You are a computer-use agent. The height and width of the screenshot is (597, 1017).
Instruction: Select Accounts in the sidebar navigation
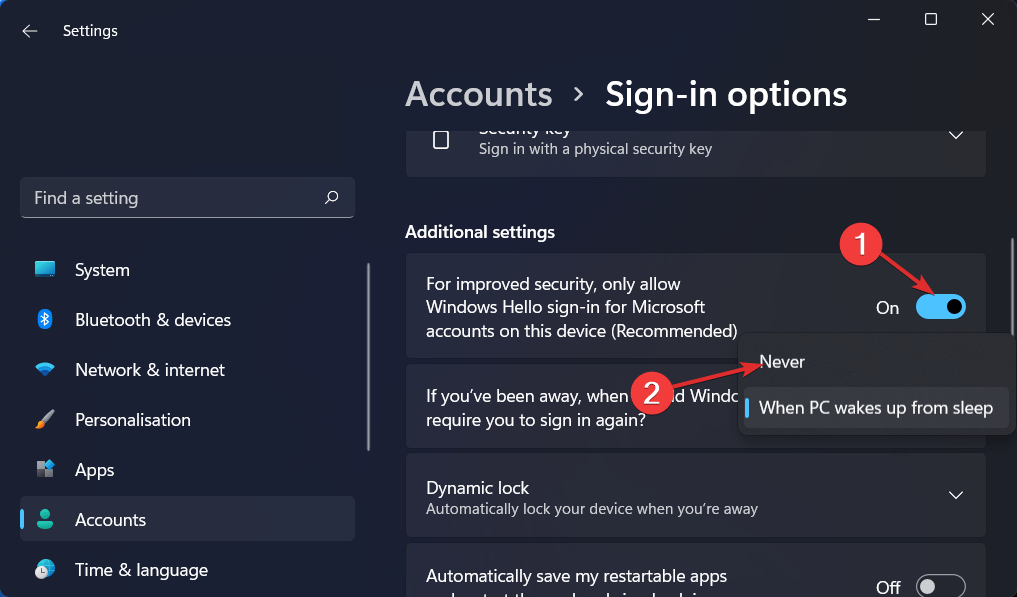110,518
